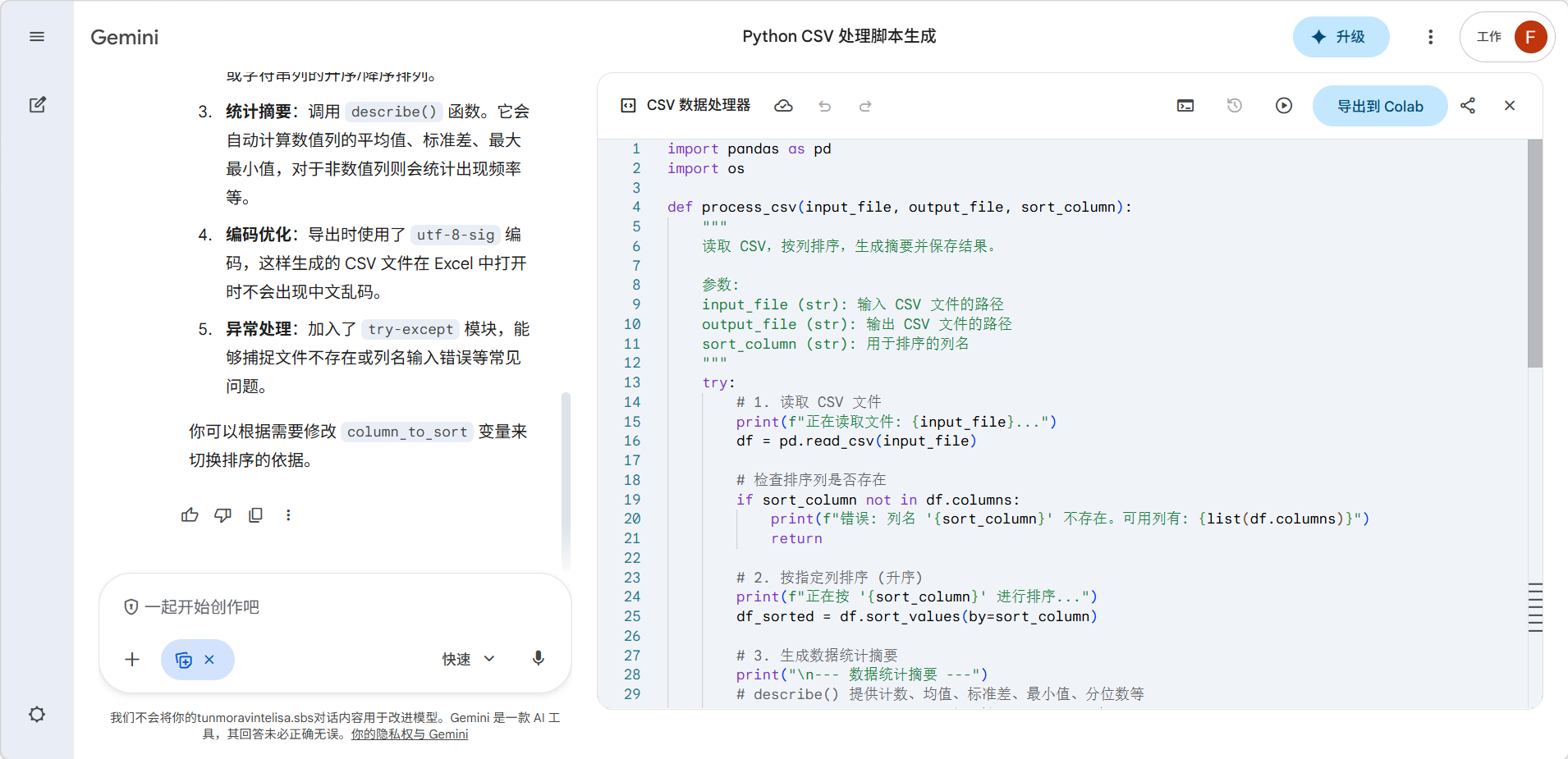Run the code with play icon
The width and height of the screenshot is (1568, 759).
click(1284, 106)
